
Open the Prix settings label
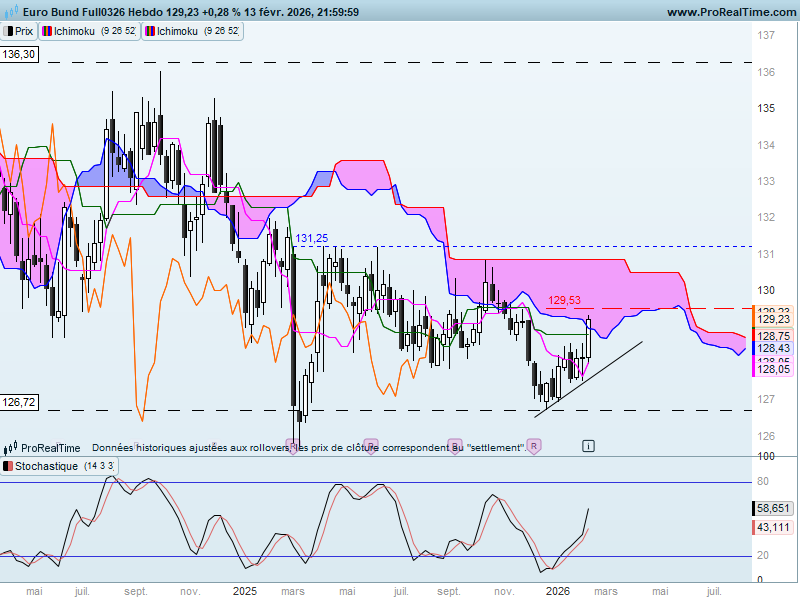click(x=19, y=31)
